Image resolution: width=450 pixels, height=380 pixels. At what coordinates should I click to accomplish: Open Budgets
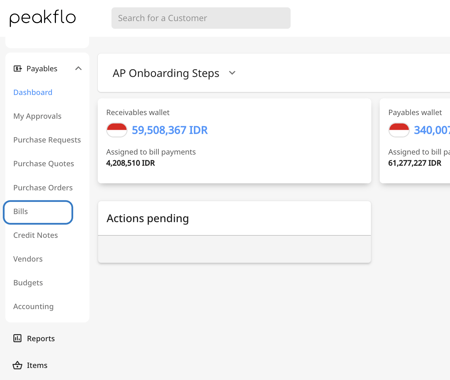28,283
